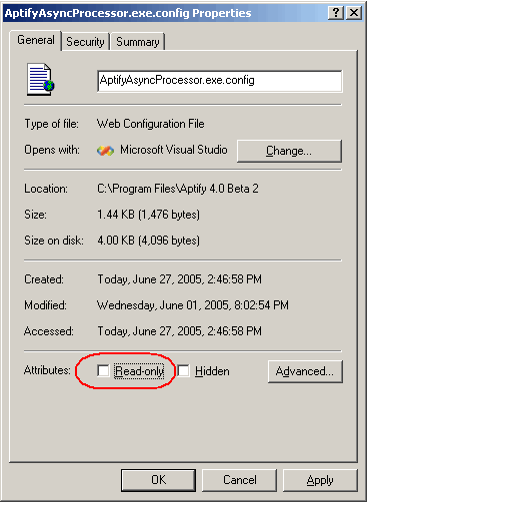
Task: Click the 'Size on disk:' label
Action: click(x=54, y=240)
